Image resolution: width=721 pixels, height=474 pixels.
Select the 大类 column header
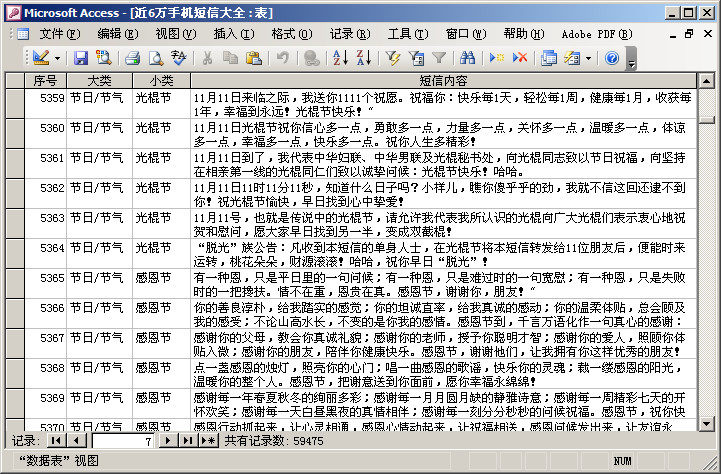click(99, 81)
